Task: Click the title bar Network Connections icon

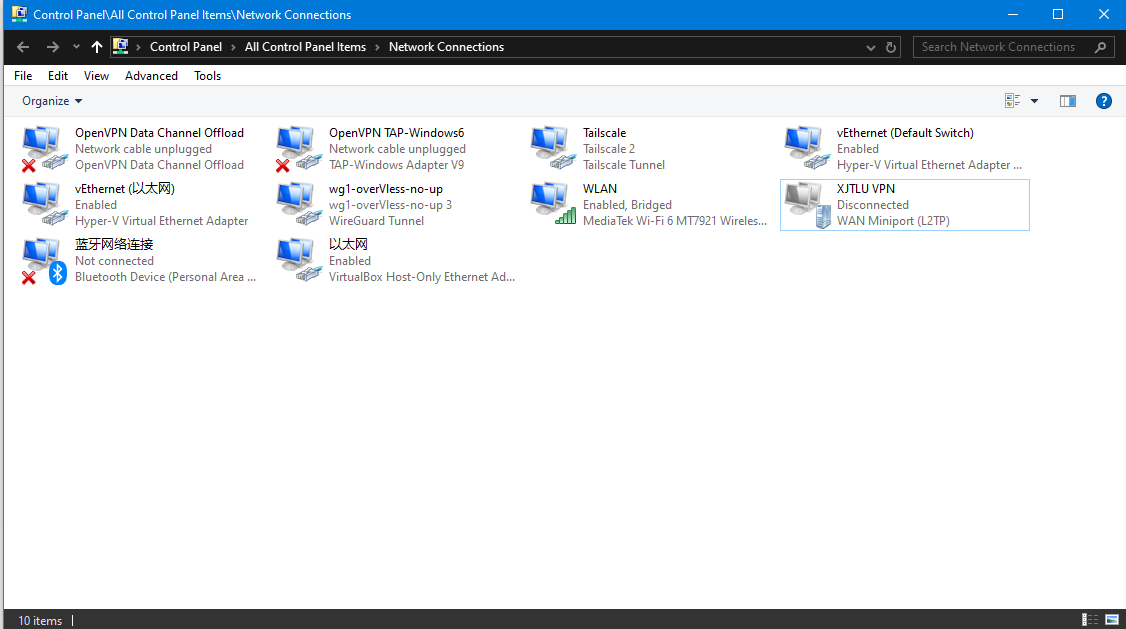Action: (19, 14)
